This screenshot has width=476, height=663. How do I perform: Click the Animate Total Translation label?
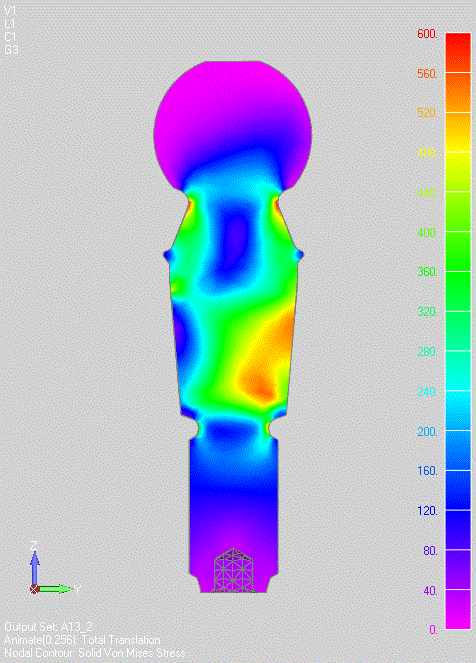[82, 640]
